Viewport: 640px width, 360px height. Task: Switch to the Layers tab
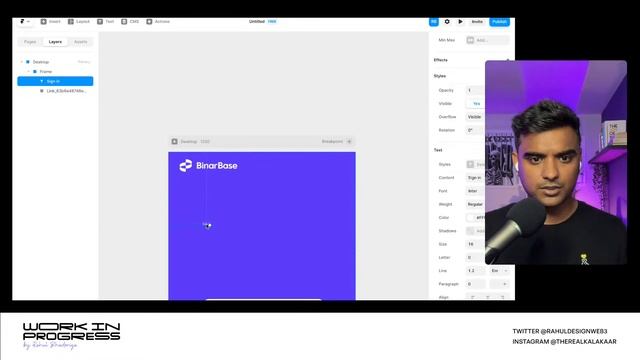pyautogui.click(x=55, y=42)
